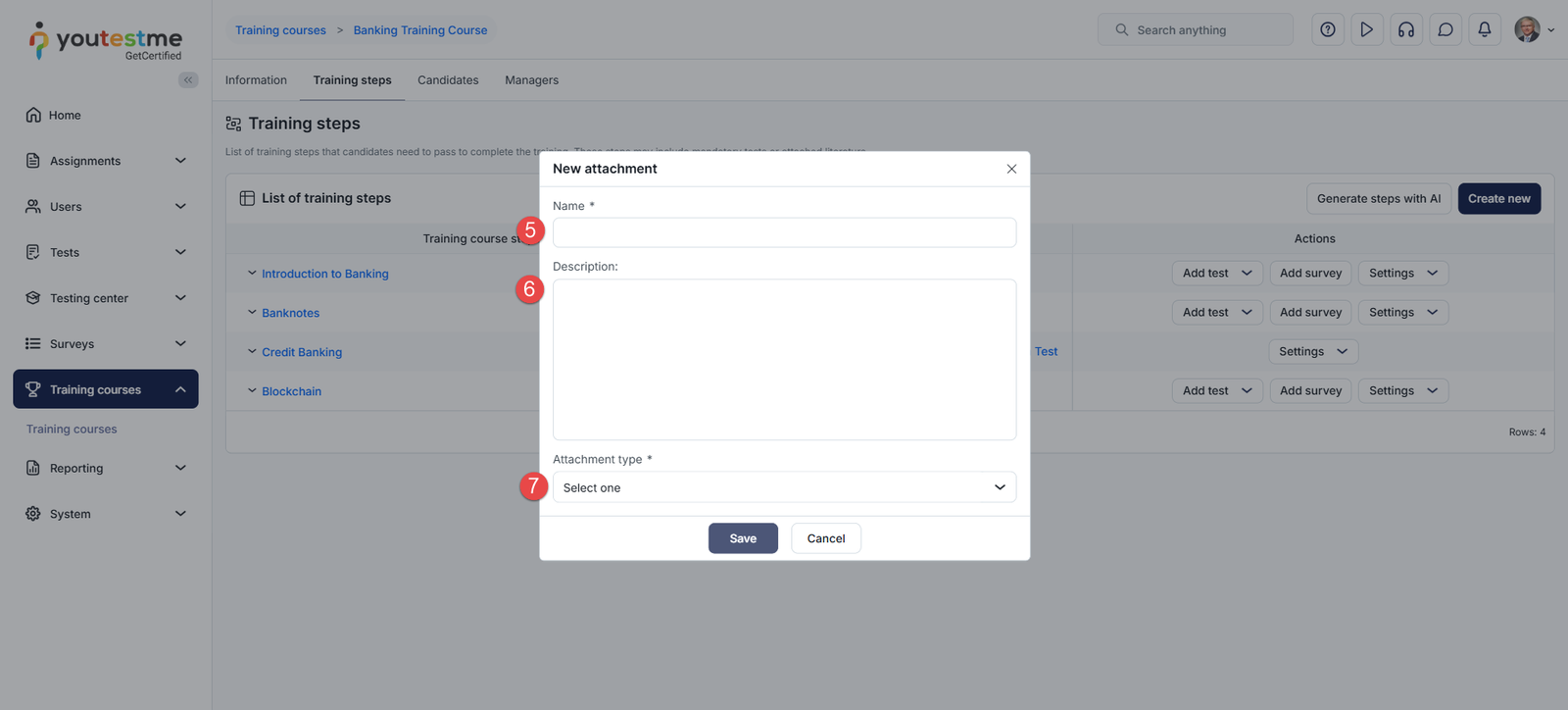Click the play video tutorials icon
Image resolution: width=1568 pixels, height=710 pixels.
pos(1367,29)
